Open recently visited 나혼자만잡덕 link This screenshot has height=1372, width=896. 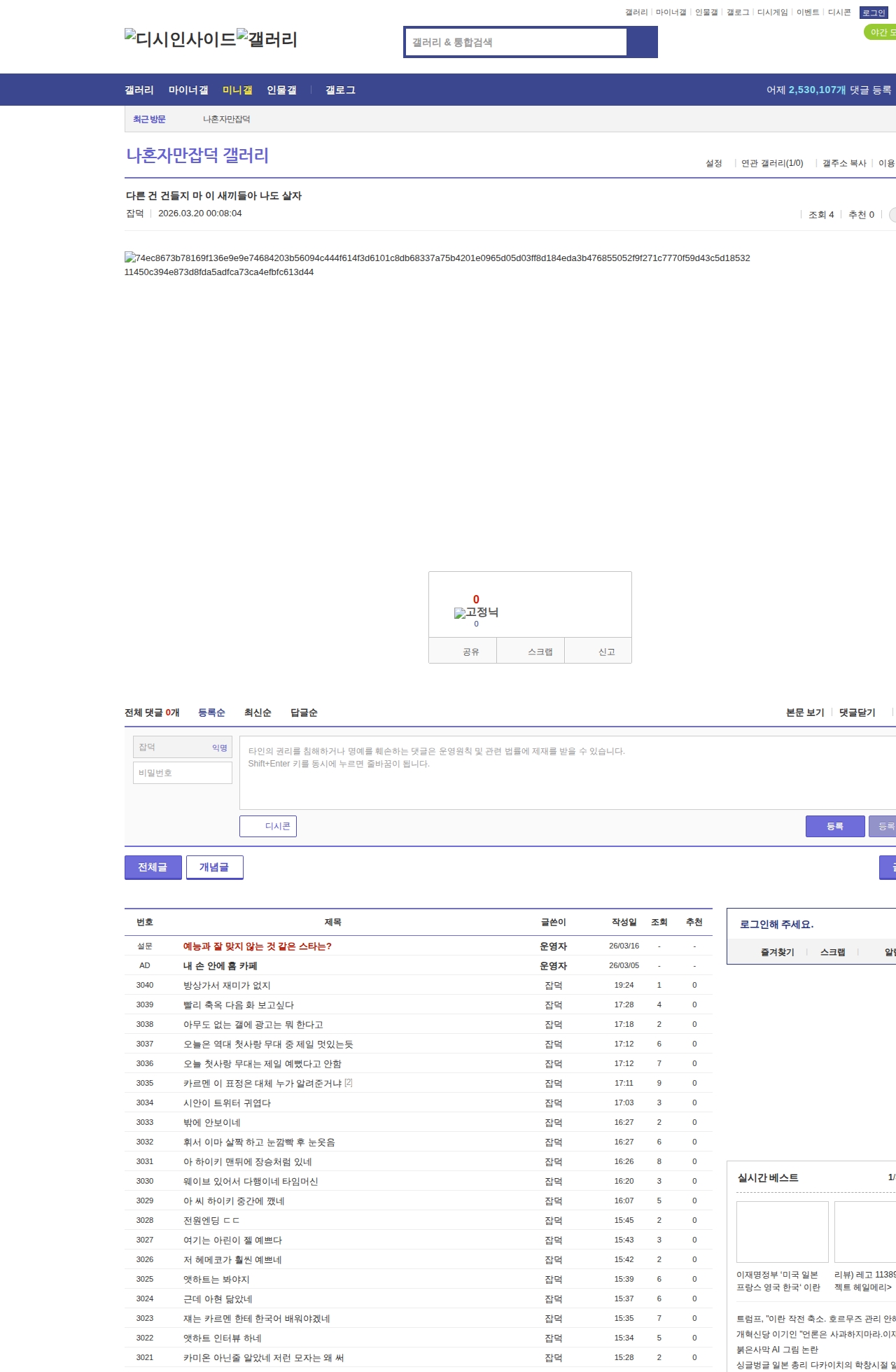tap(227, 119)
